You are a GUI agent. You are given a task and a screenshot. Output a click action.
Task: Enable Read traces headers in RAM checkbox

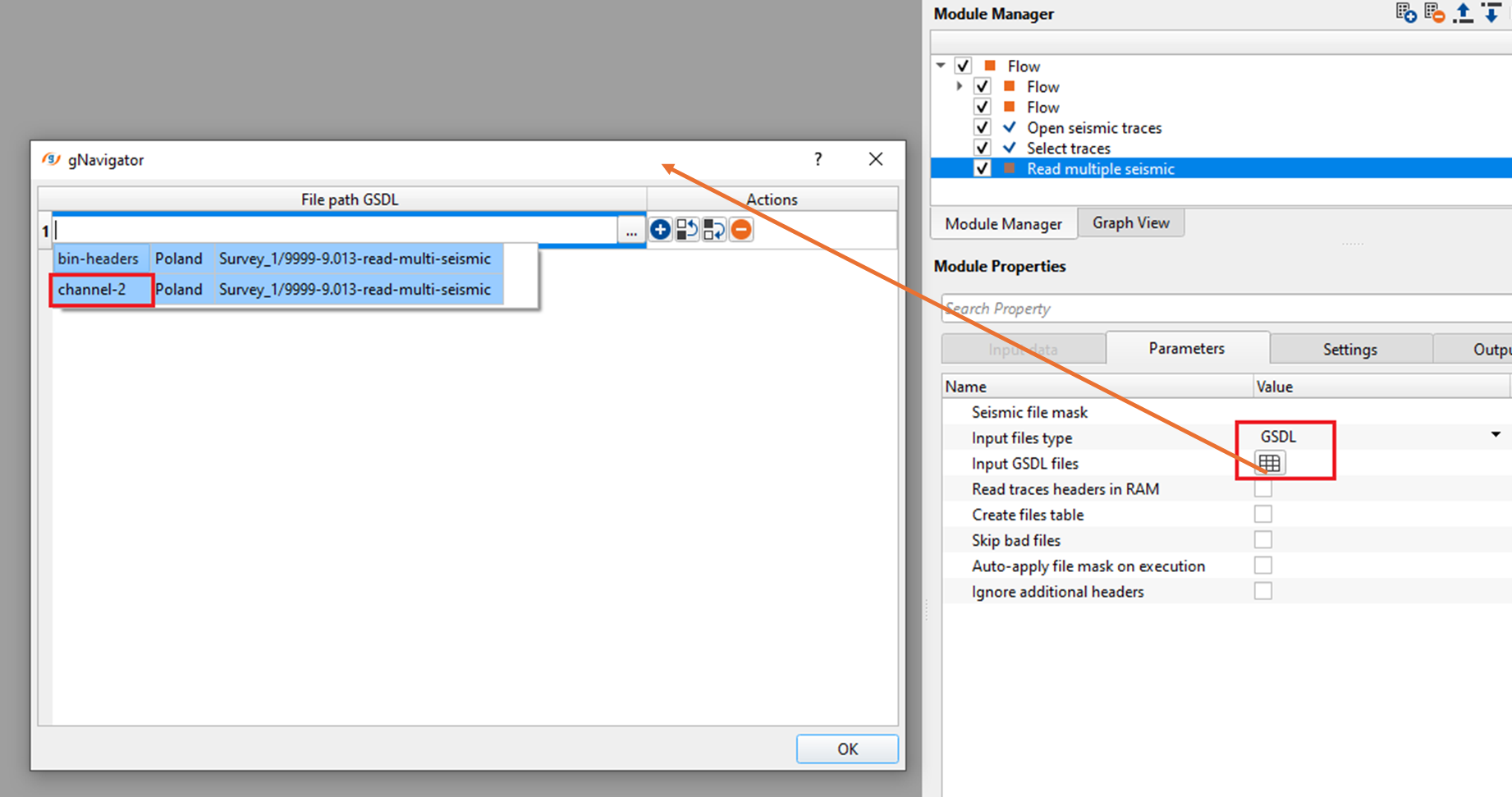[1262, 489]
